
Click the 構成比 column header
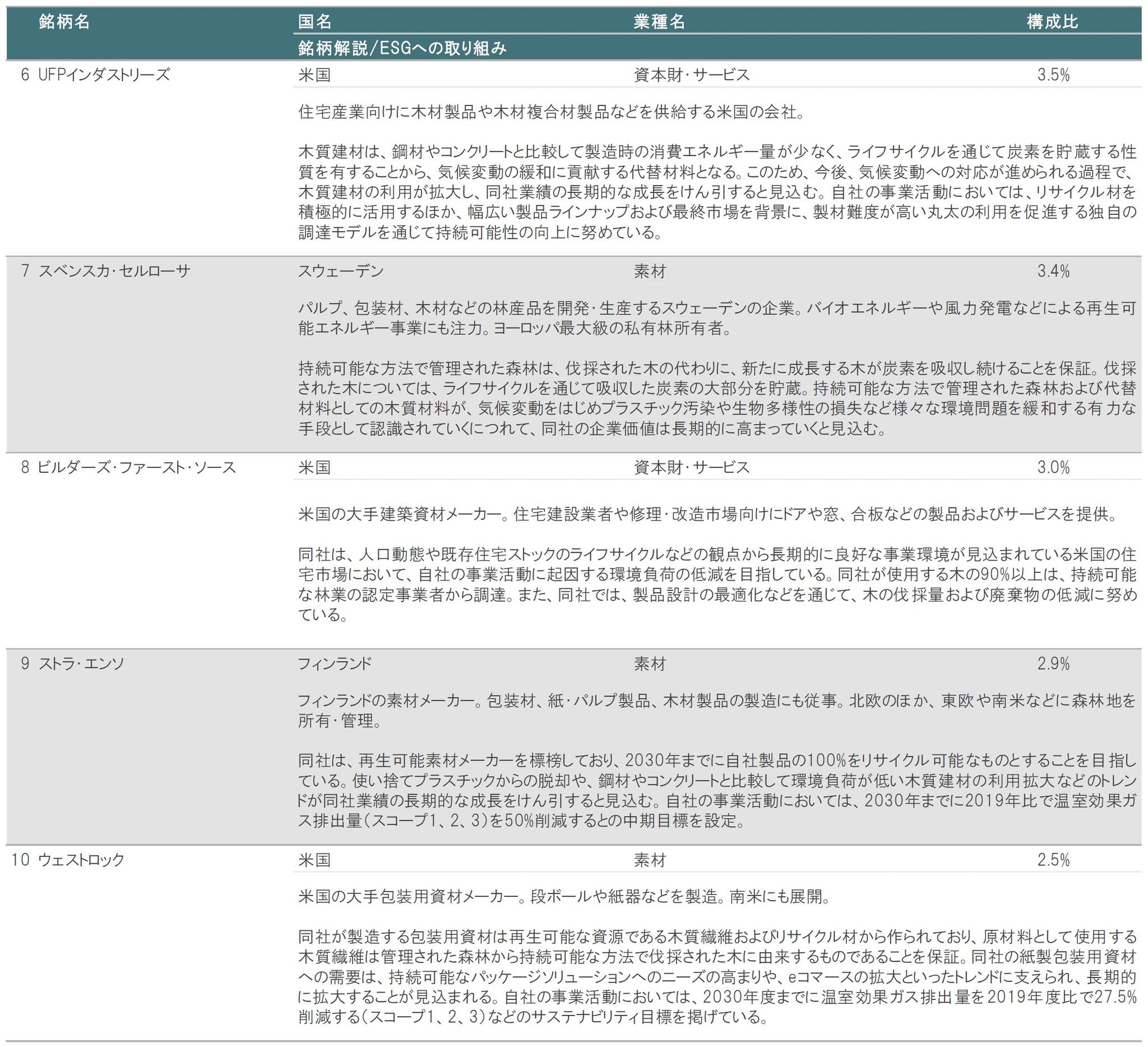tap(1052, 22)
